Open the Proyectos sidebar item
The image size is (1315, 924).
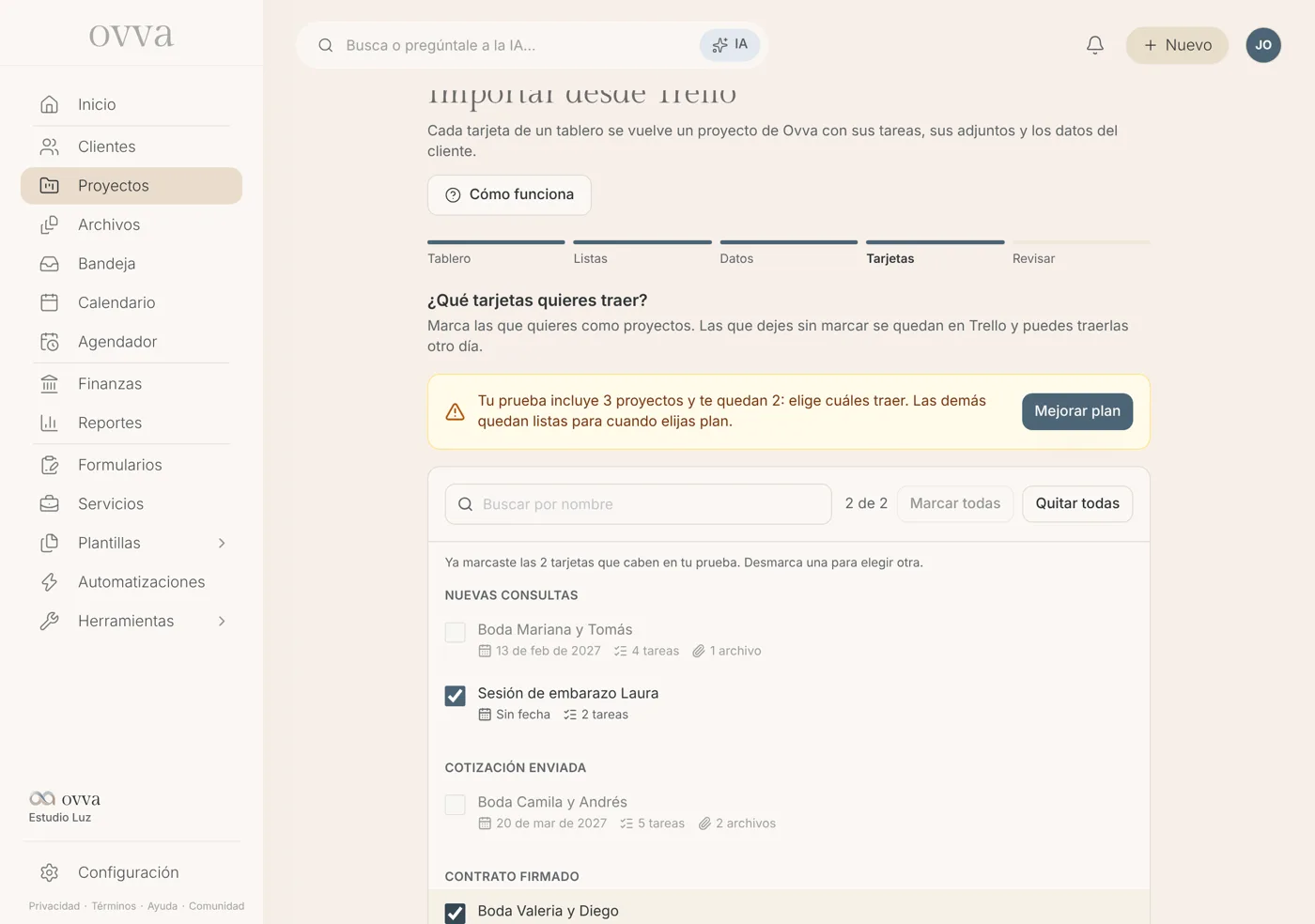point(131,186)
